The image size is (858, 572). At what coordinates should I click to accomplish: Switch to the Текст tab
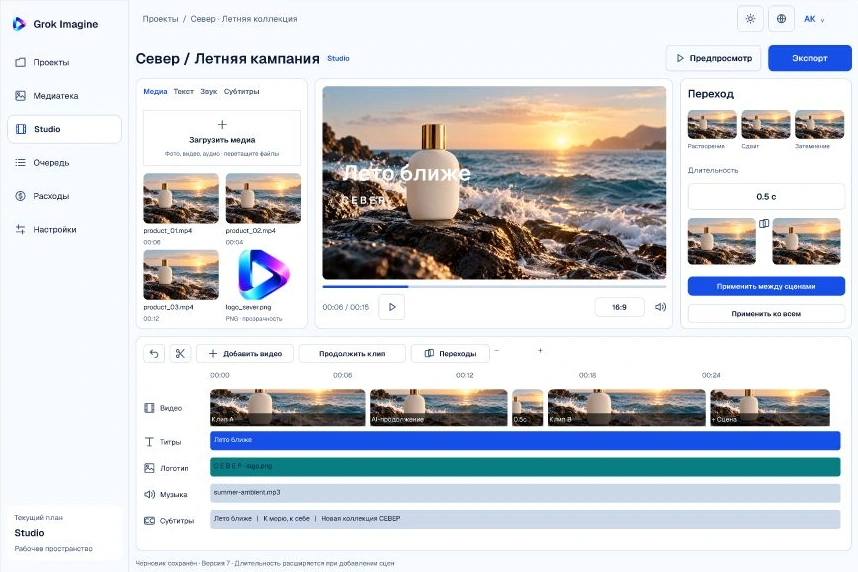click(183, 91)
